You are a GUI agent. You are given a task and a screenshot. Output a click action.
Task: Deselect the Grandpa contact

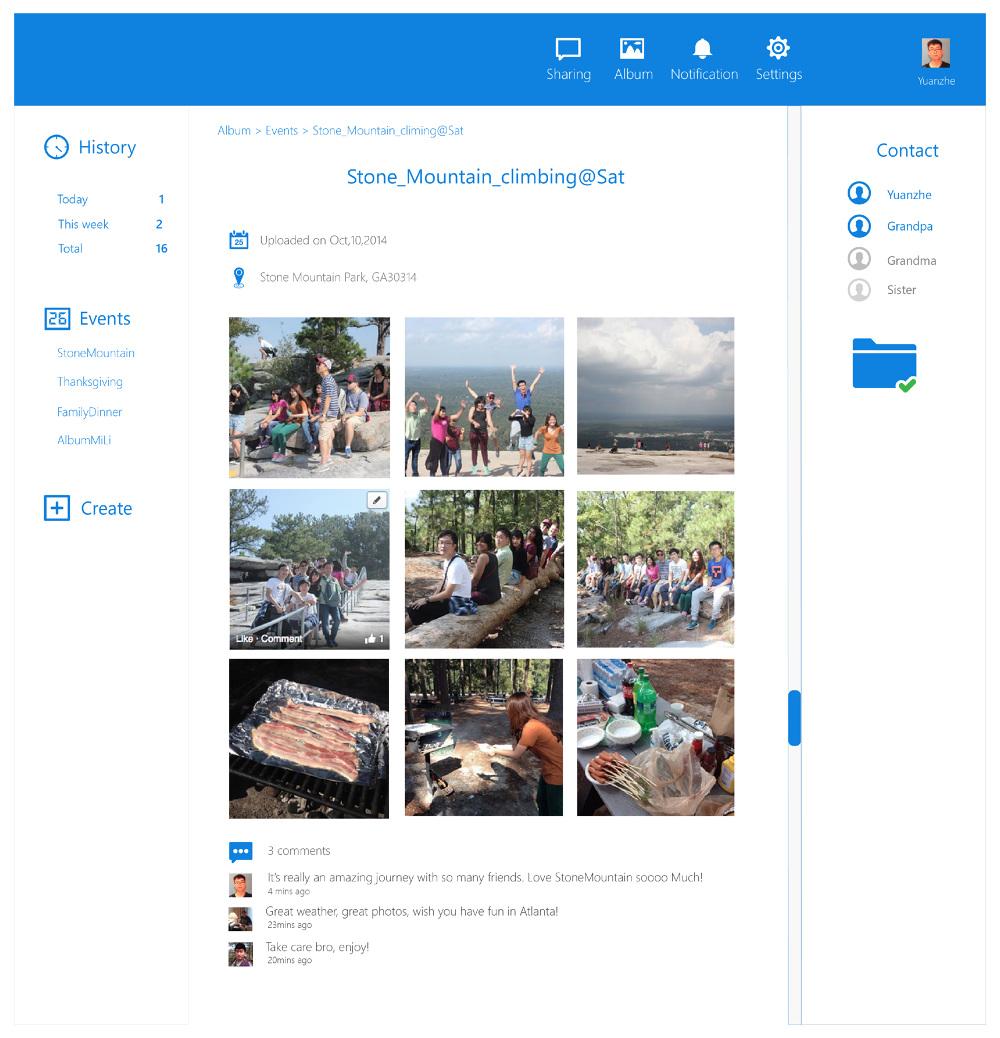[x=859, y=226]
